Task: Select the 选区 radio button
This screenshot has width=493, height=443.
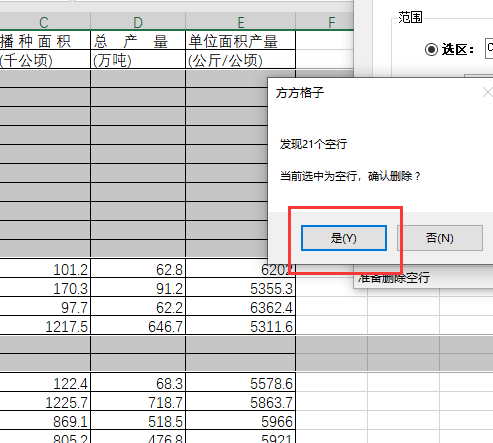Action: (x=431, y=50)
